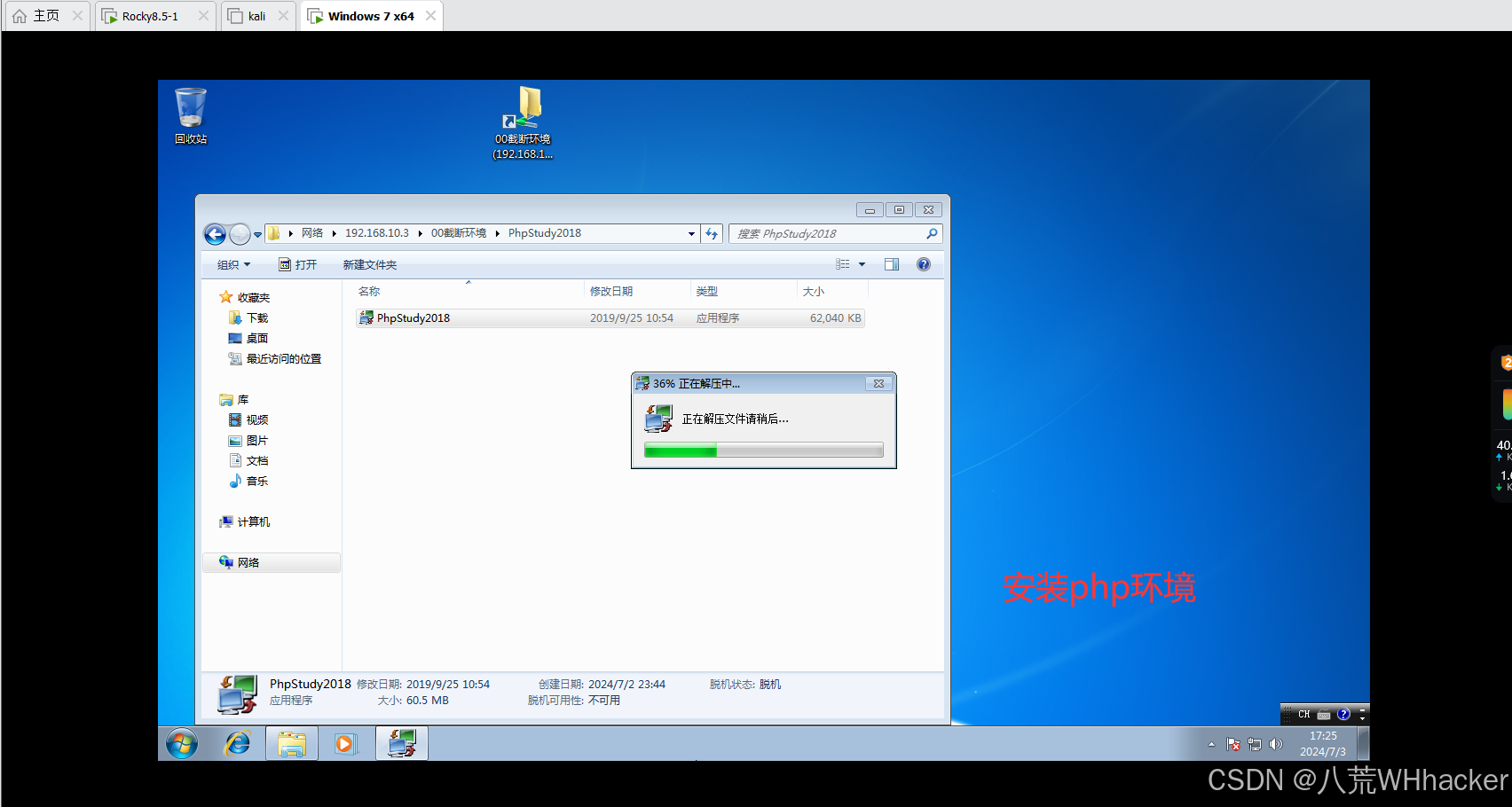The height and width of the screenshot is (807, 1512).
Task: Open Windows Media Player taskbar icon
Action: [x=345, y=744]
